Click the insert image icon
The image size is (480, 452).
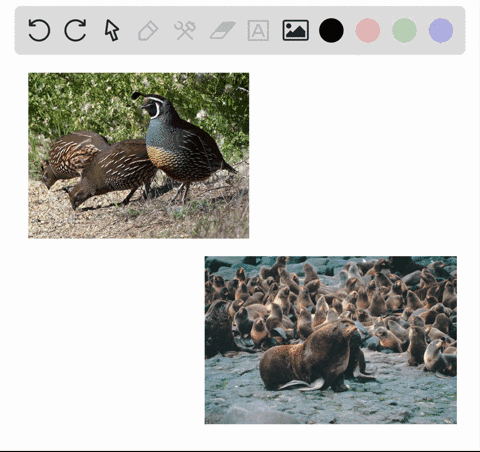click(x=296, y=30)
